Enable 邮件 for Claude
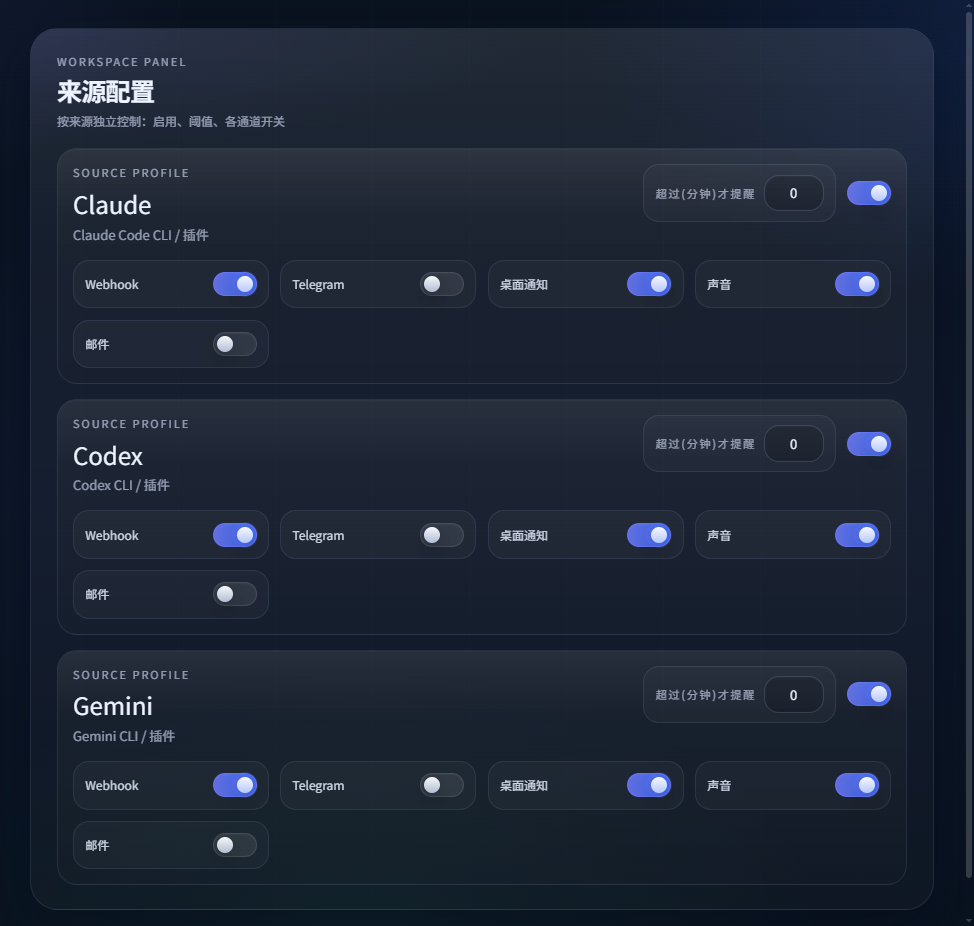The width and height of the screenshot is (974, 926). (235, 344)
